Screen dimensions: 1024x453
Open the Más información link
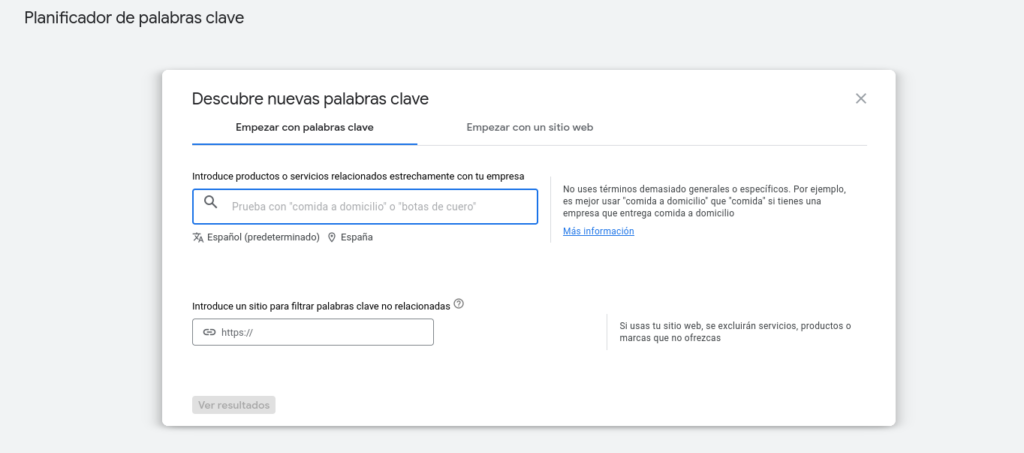(x=598, y=231)
